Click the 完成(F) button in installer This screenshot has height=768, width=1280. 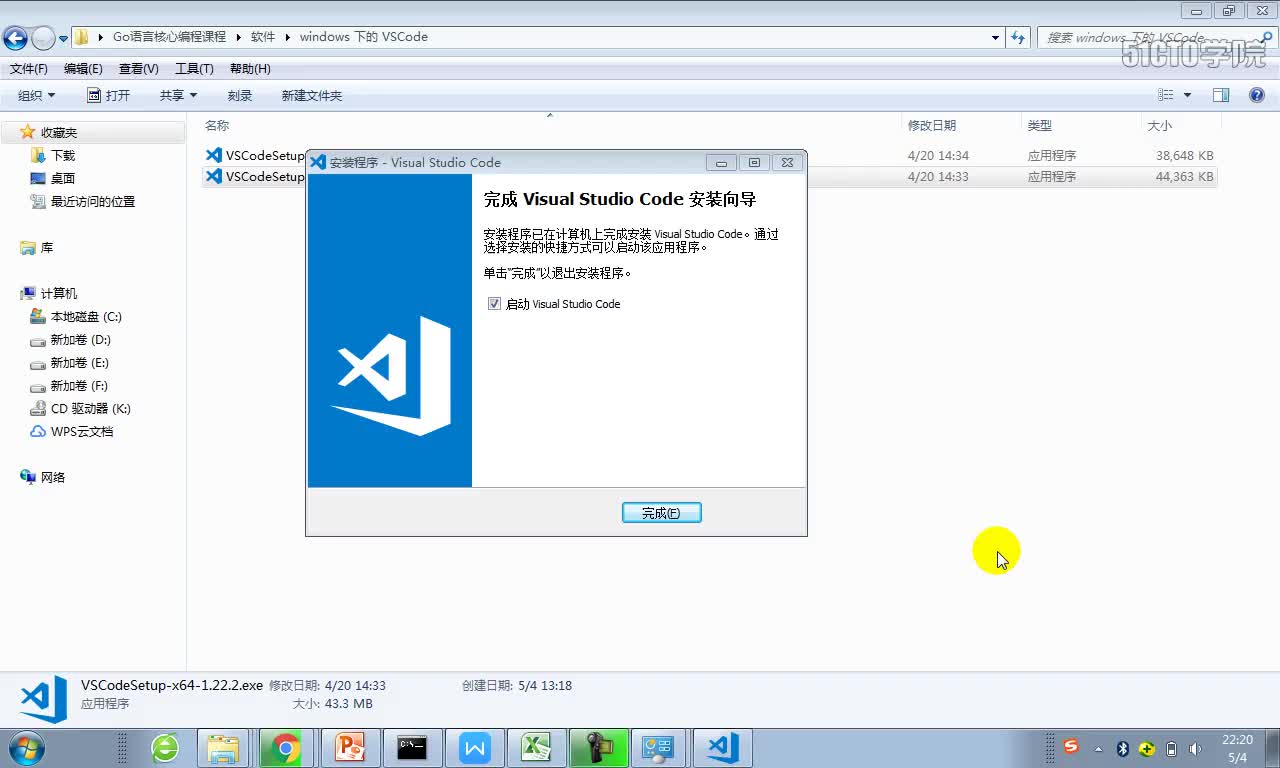pos(661,513)
